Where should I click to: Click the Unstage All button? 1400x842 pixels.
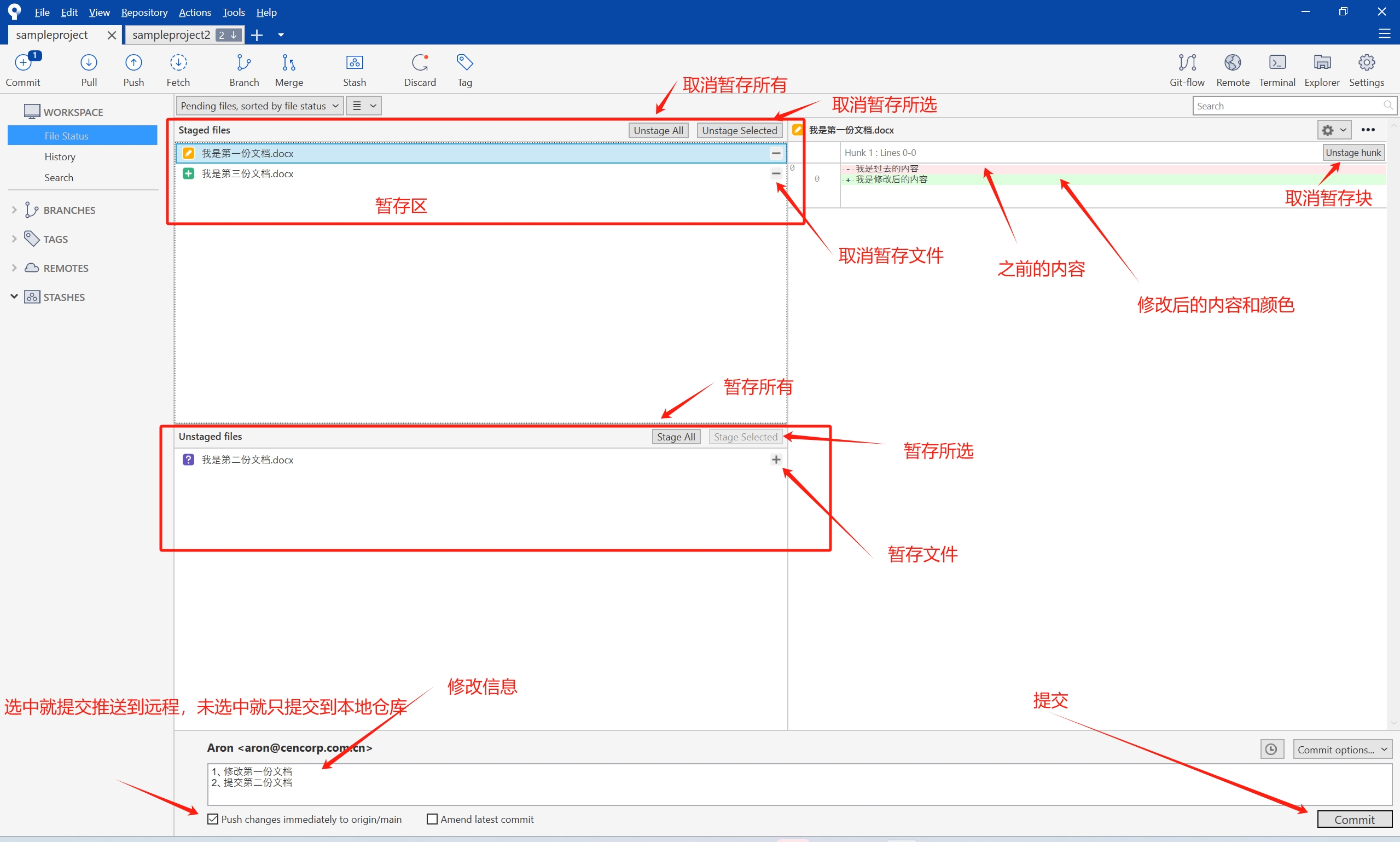[658, 130]
